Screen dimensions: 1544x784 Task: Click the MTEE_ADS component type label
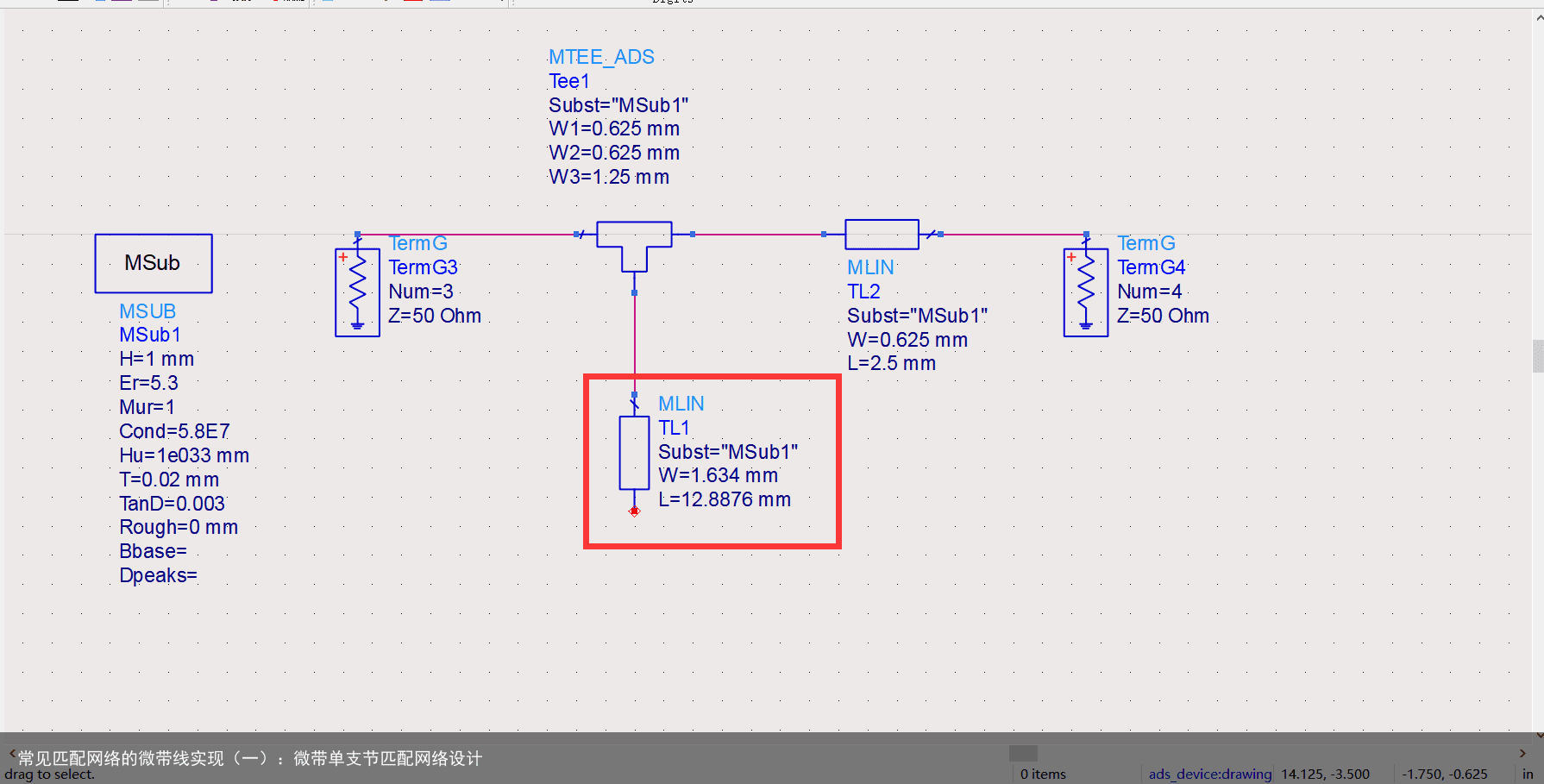[x=601, y=57]
